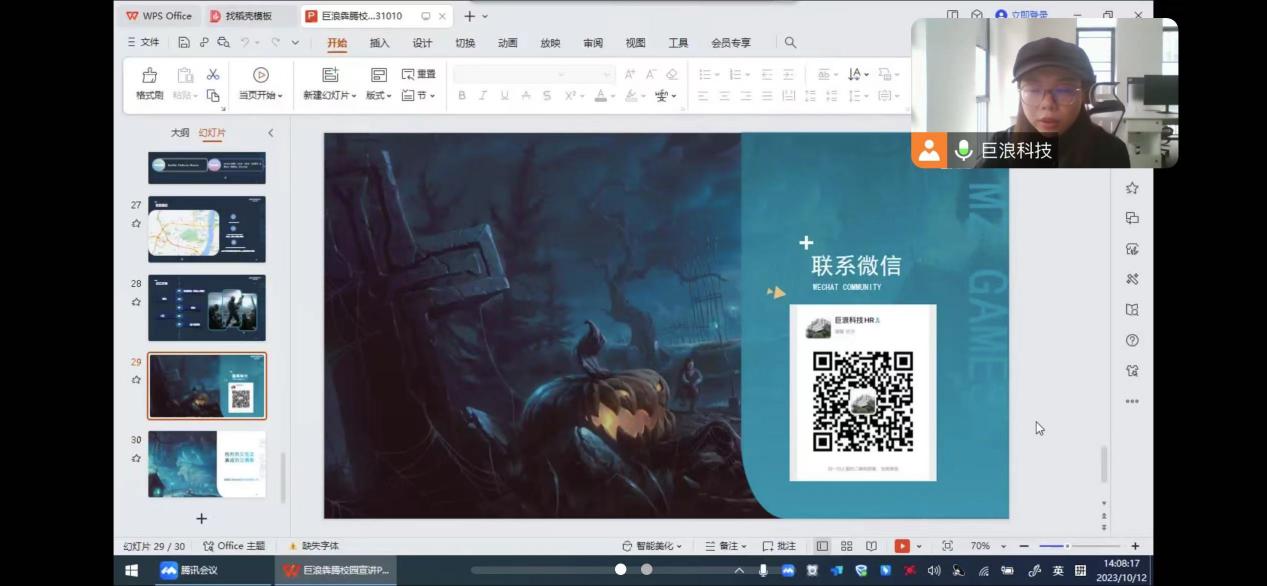Open the Section (节) dropdown
This screenshot has height=586, width=1267.
419,96
